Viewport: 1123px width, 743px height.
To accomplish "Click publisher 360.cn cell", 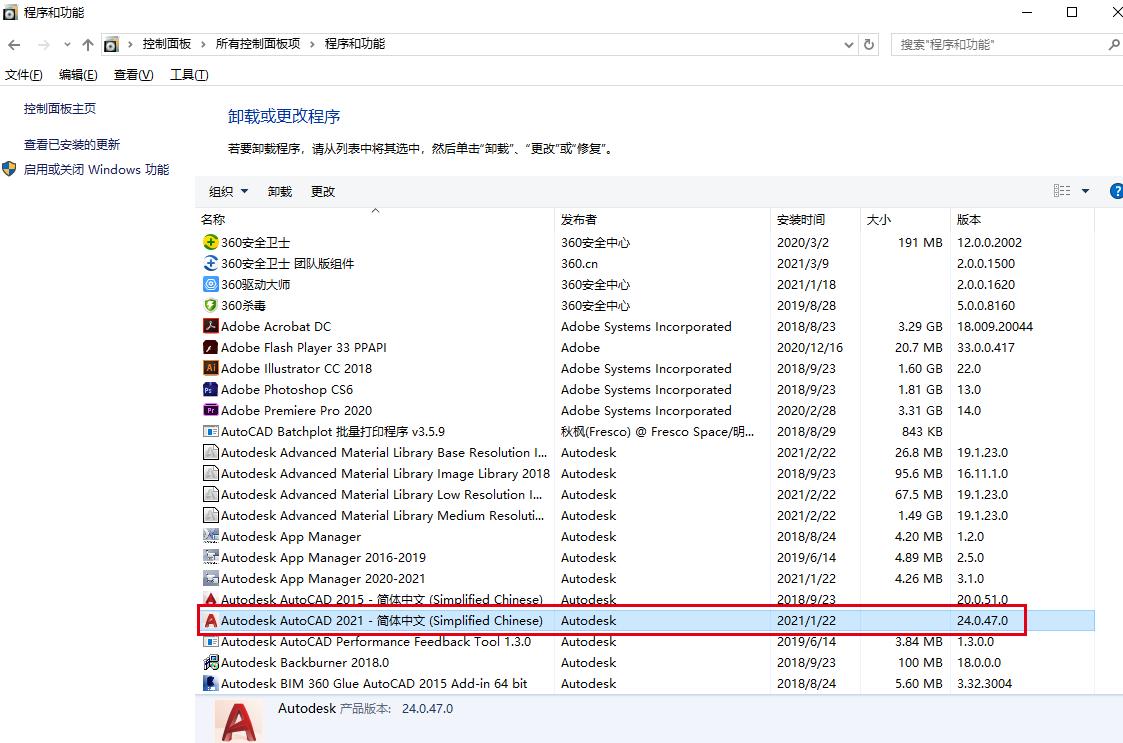I will [x=579, y=263].
